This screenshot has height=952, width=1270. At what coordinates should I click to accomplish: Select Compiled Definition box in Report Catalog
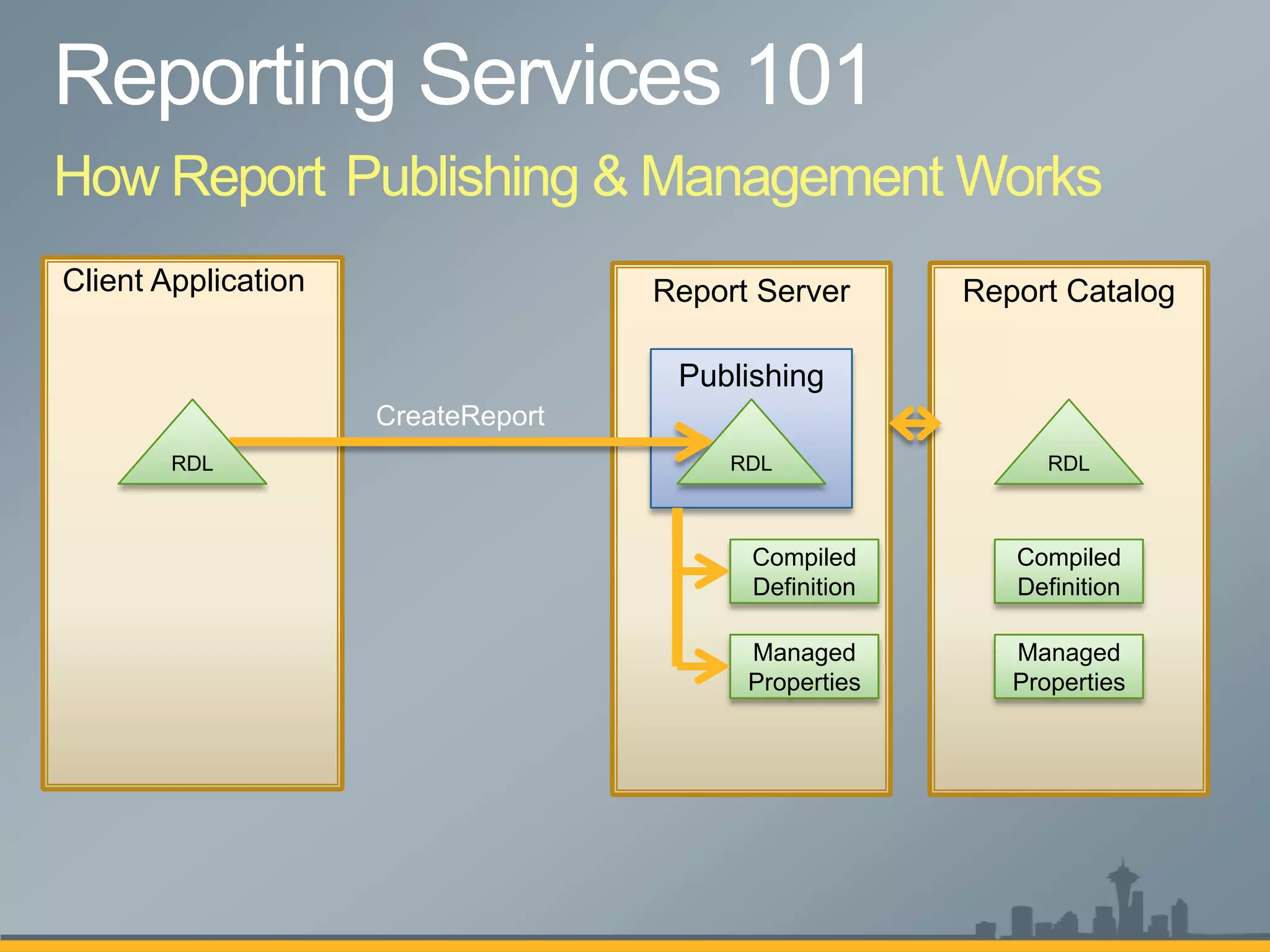coord(1068,571)
